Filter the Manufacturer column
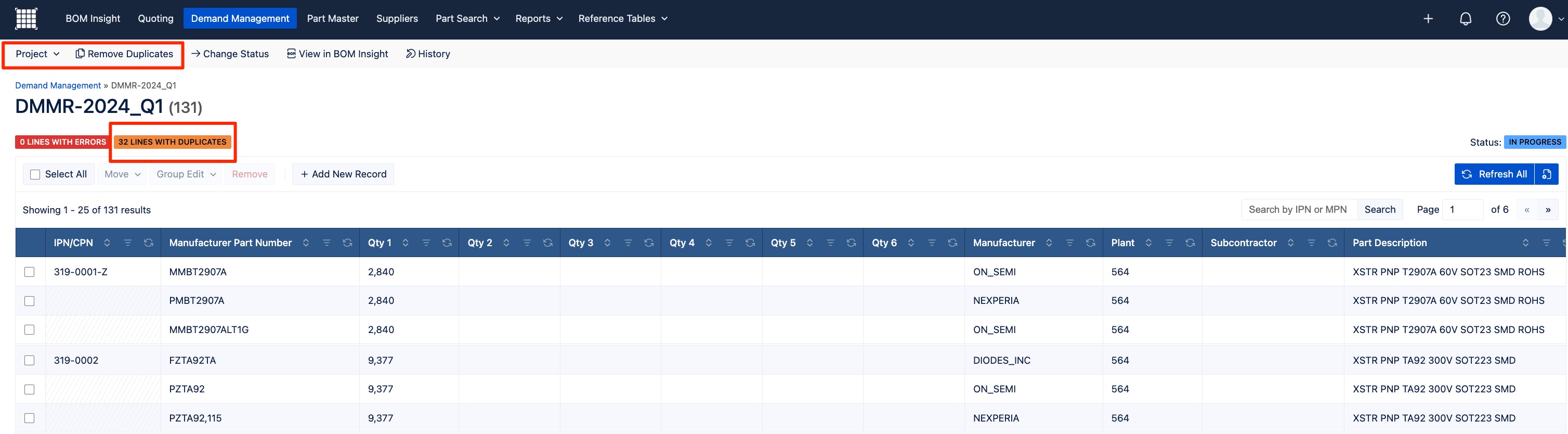This screenshot has width=1568, height=434. pos(1069,242)
